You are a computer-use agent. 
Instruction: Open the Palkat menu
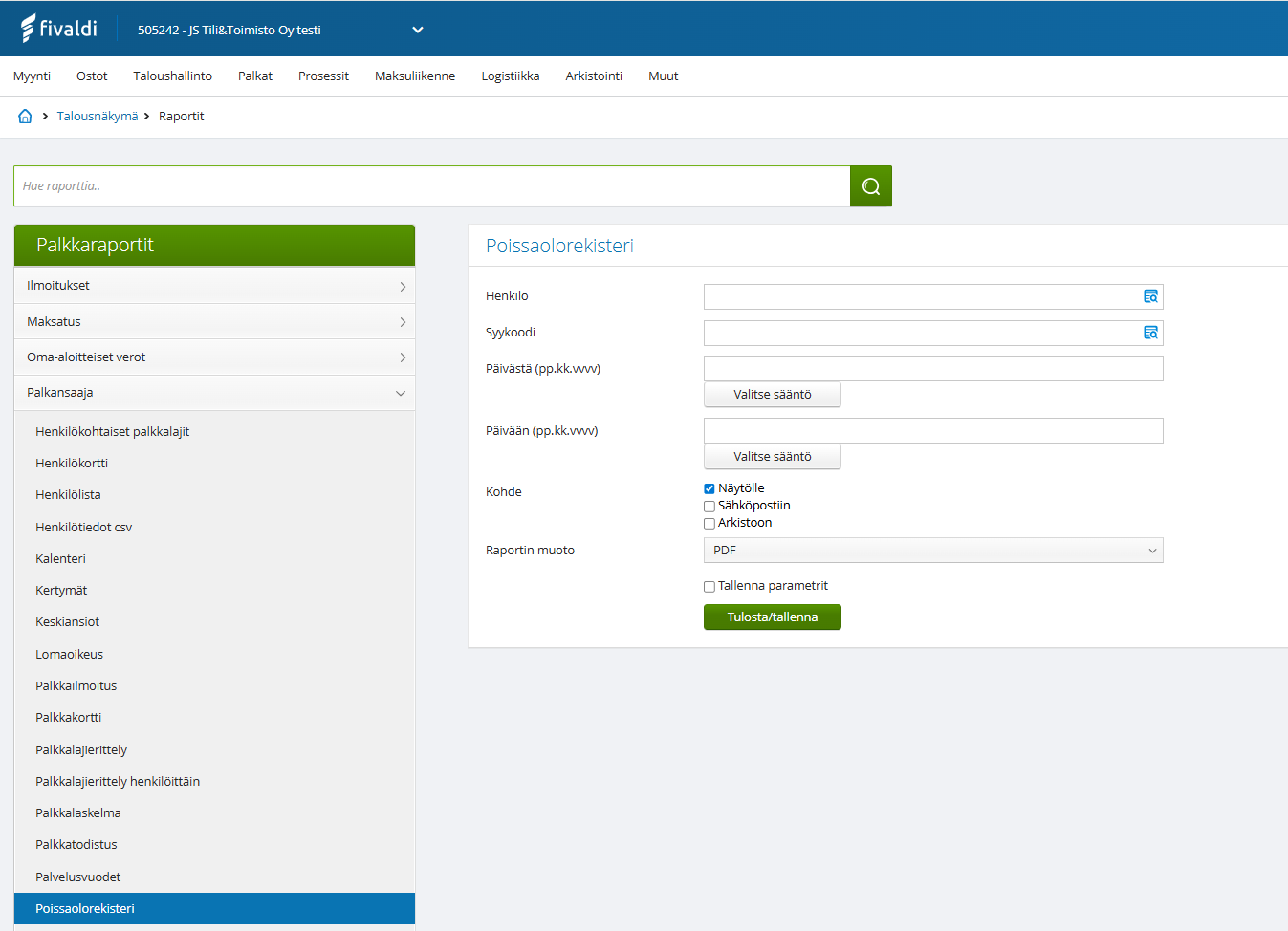pos(255,76)
